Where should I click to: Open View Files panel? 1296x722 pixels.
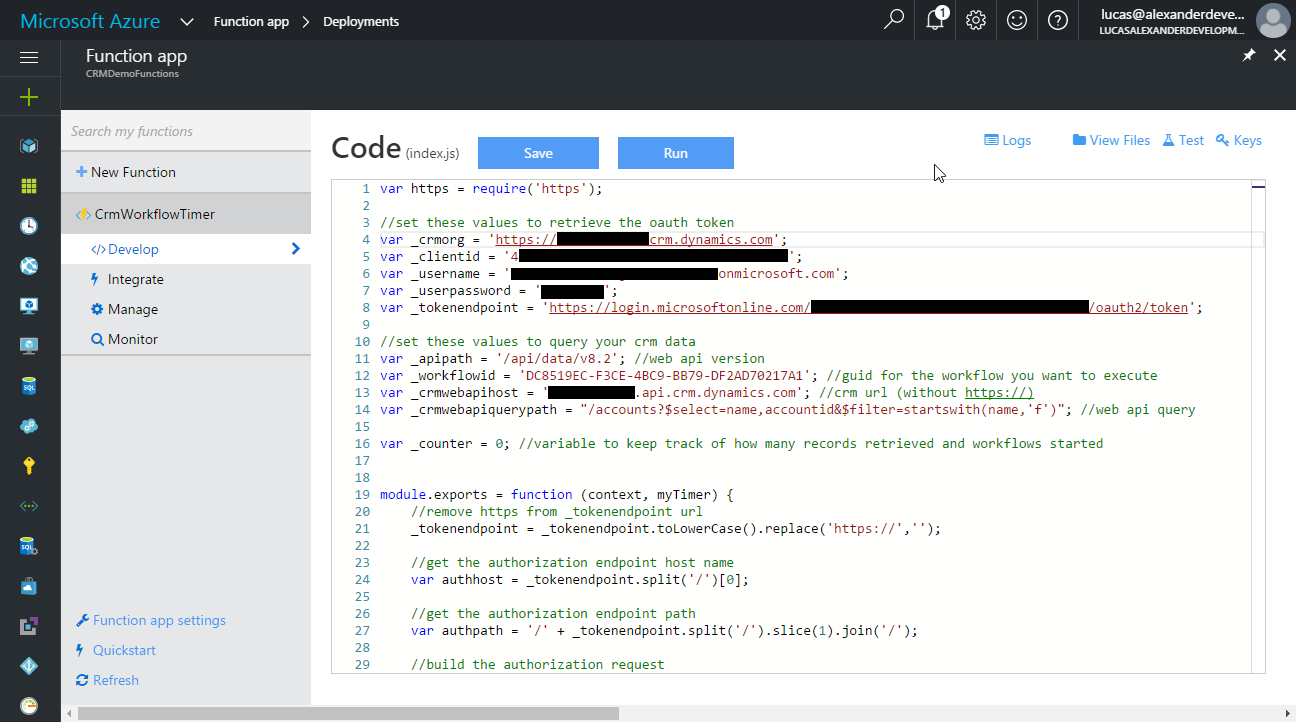click(1111, 141)
